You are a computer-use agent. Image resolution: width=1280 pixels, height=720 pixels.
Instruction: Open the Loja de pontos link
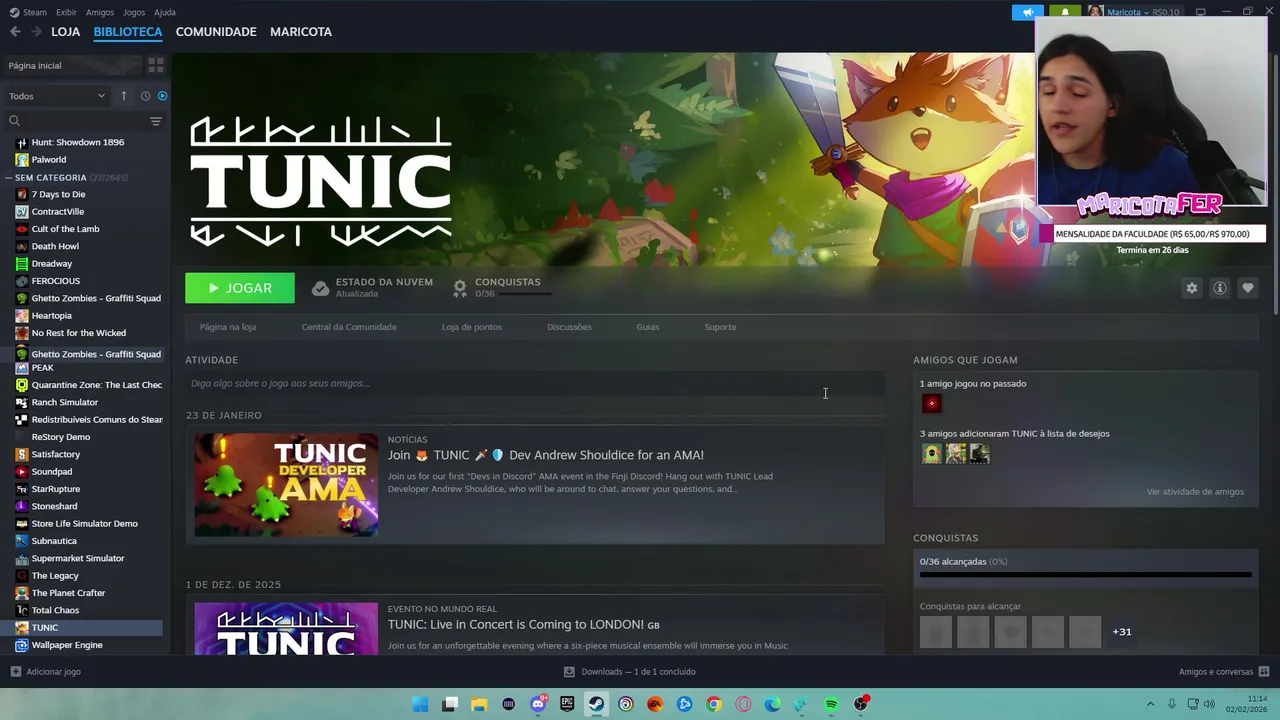[x=472, y=327]
